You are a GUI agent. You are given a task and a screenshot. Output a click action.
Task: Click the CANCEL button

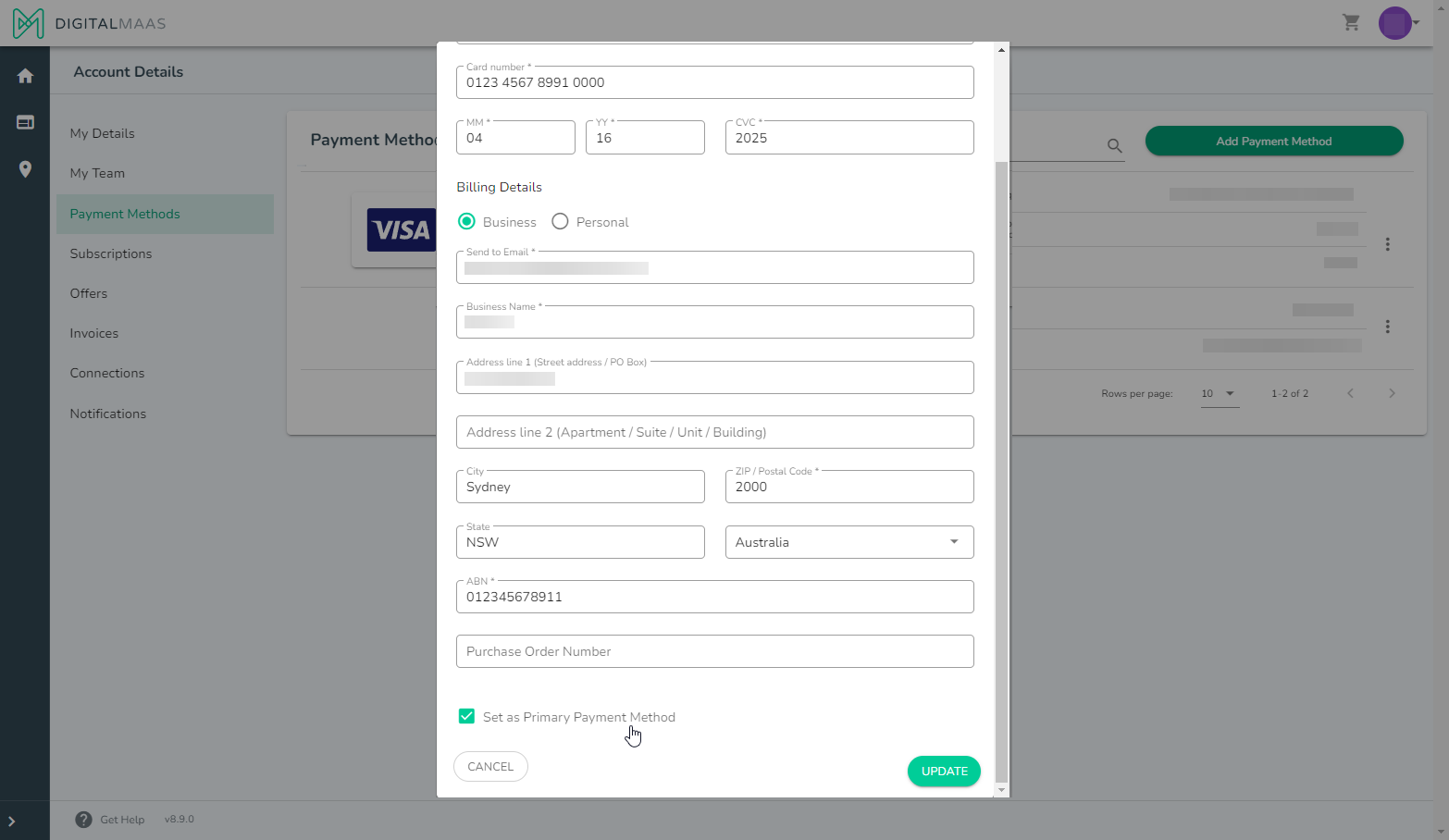coord(490,766)
